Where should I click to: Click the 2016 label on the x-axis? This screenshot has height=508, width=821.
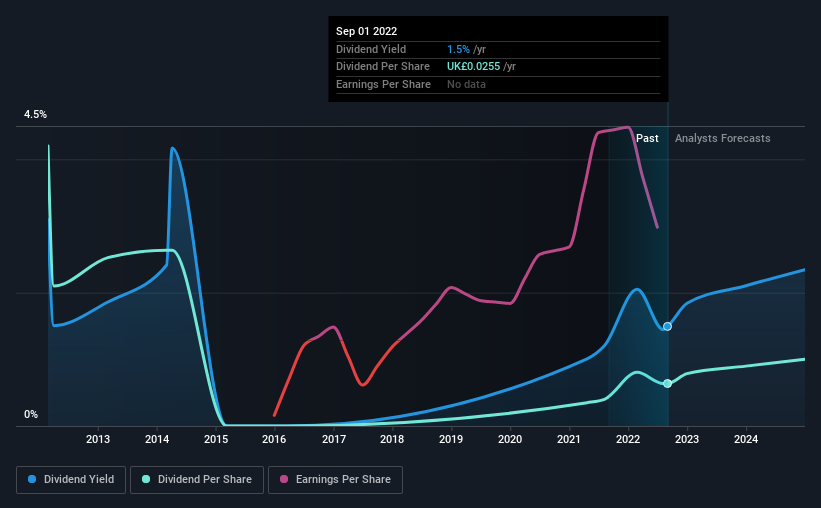[274, 439]
